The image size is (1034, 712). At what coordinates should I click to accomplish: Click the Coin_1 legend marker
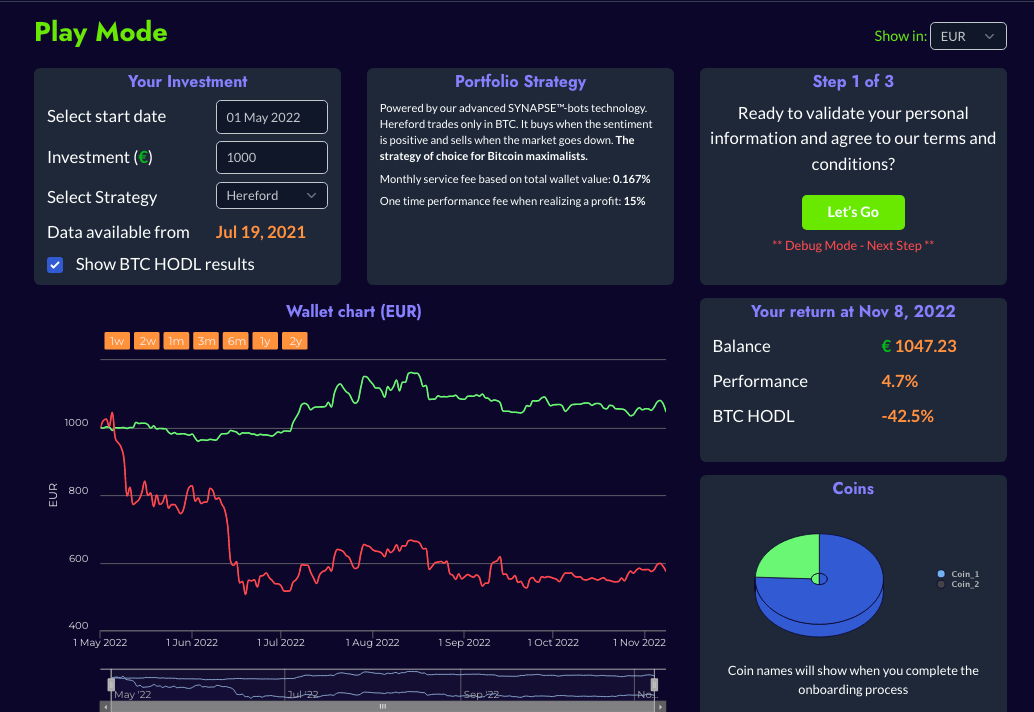coord(941,574)
